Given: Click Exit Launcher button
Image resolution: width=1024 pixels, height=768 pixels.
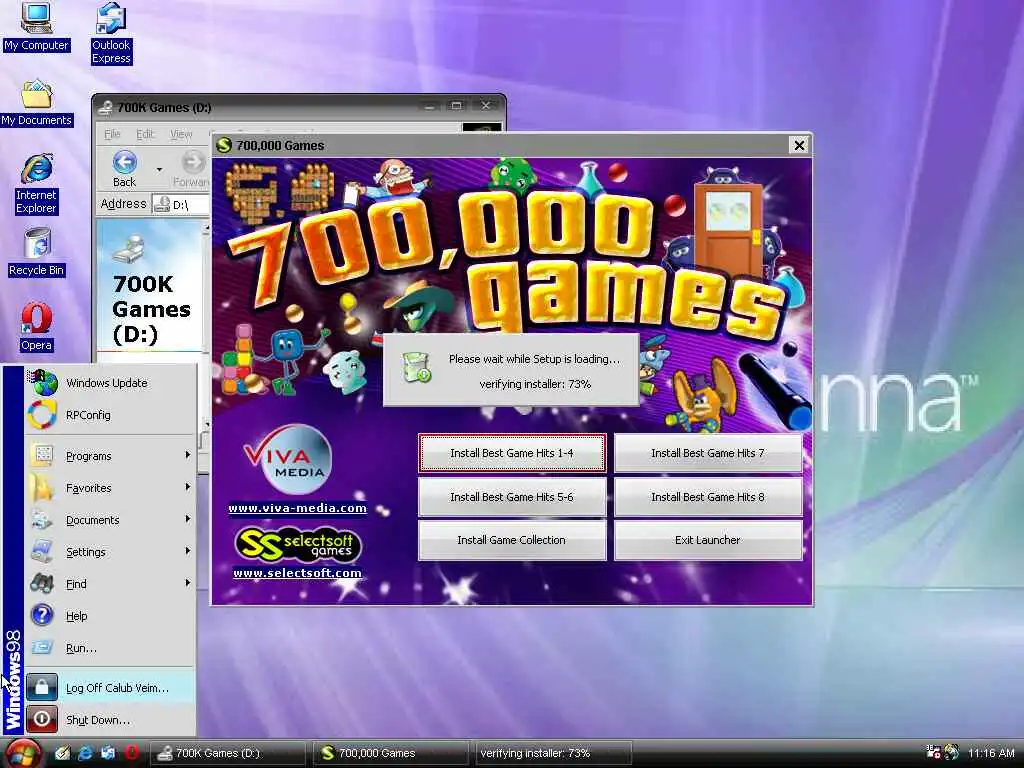Looking at the screenshot, I should click(708, 540).
